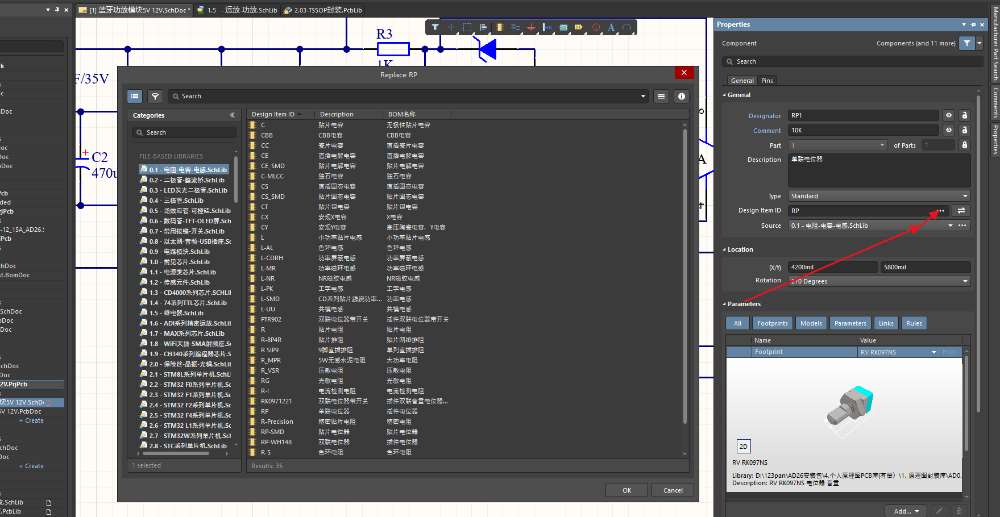This screenshot has height=517, width=1000.
Task: Click the delete trash icon in Parameters section
Action: click(x=959, y=511)
